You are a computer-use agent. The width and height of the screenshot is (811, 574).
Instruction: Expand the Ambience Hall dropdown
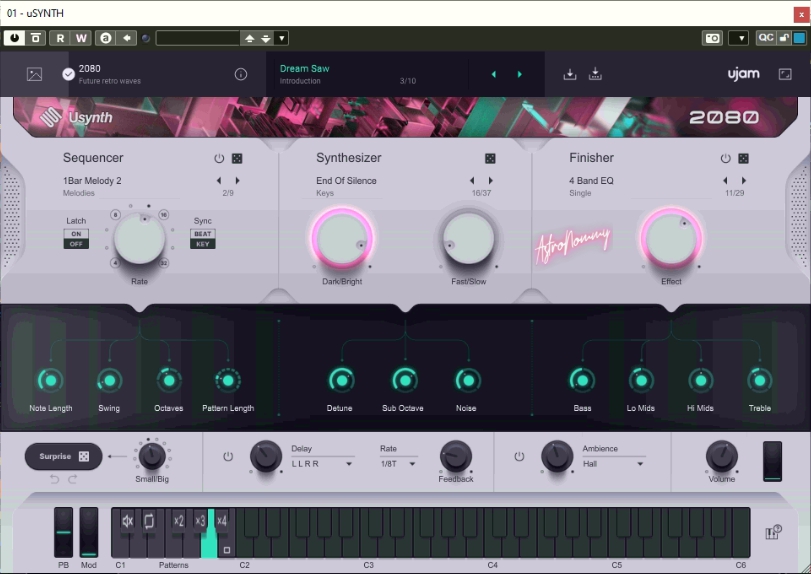click(x=612, y=464)
